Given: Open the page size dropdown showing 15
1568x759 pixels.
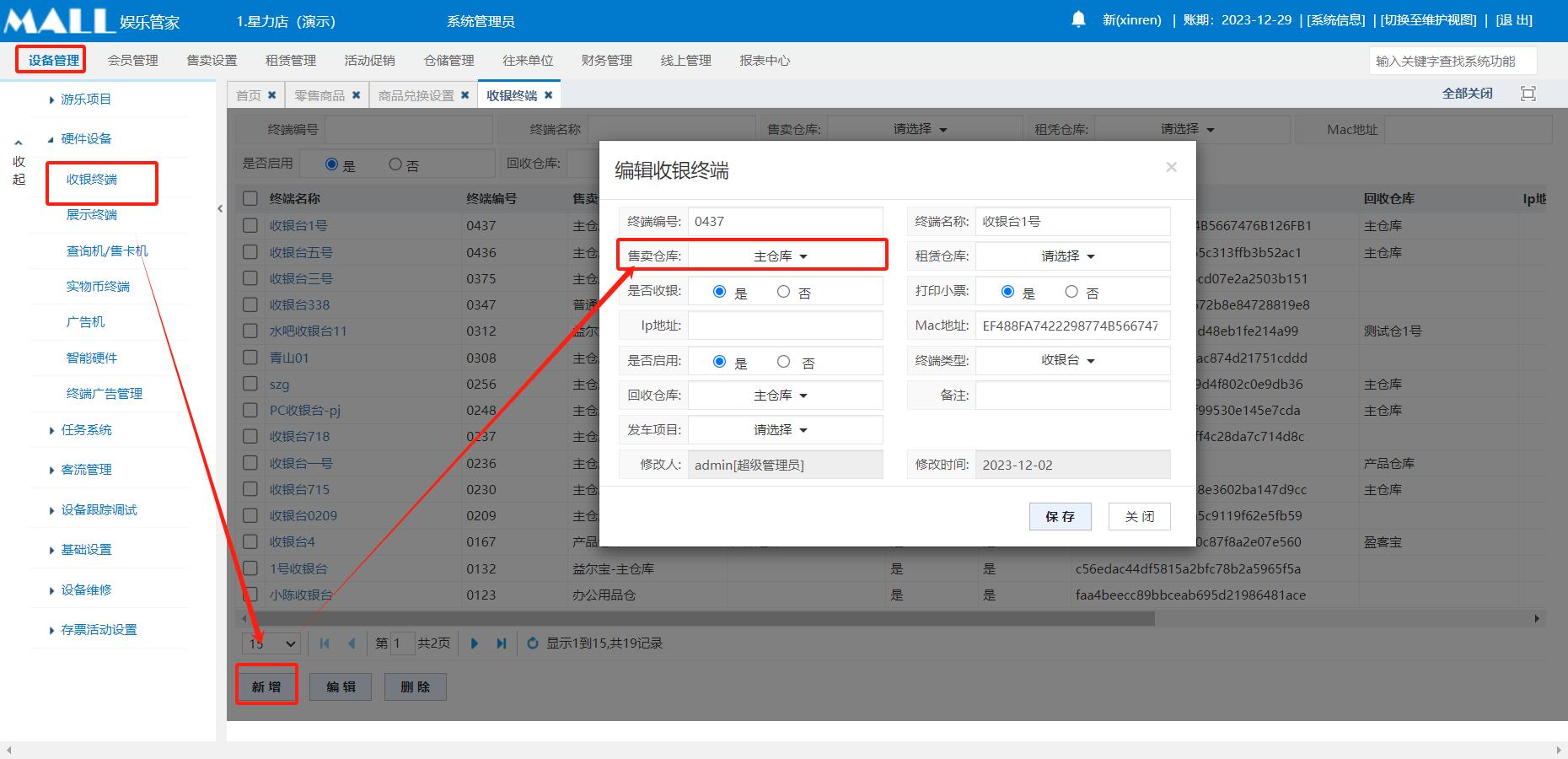Looking at the screenshot, I should (x=271, y=643).
